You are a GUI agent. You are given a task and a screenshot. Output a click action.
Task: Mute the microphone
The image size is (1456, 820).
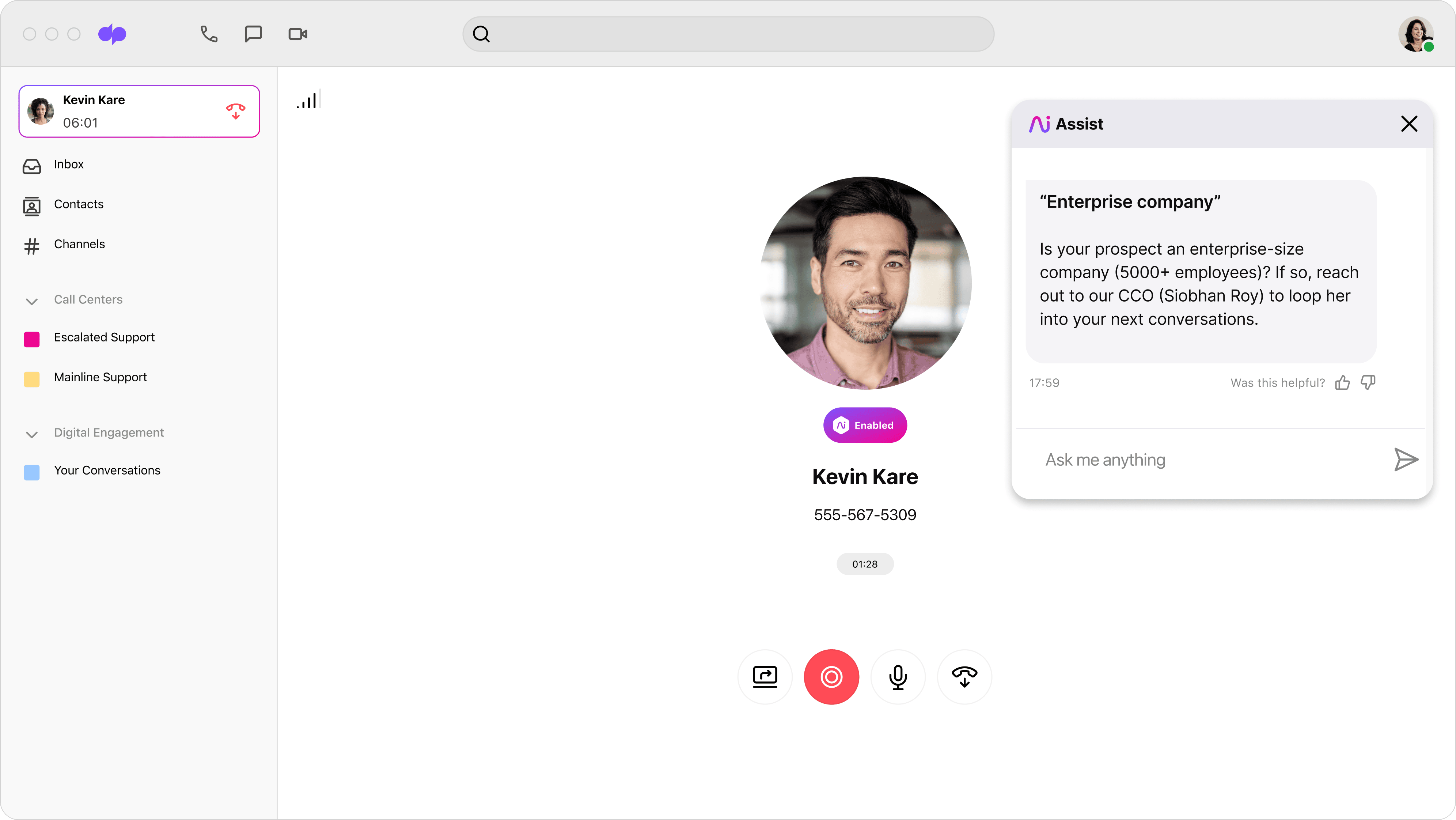pyautogui.click(x=898, y=677)
